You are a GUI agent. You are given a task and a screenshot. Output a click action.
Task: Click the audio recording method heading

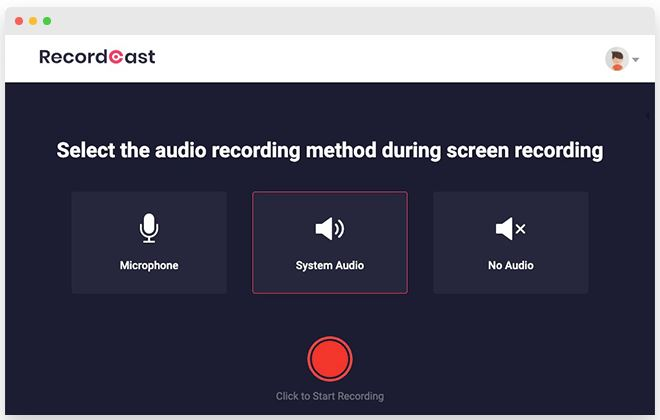click(330, 150)
